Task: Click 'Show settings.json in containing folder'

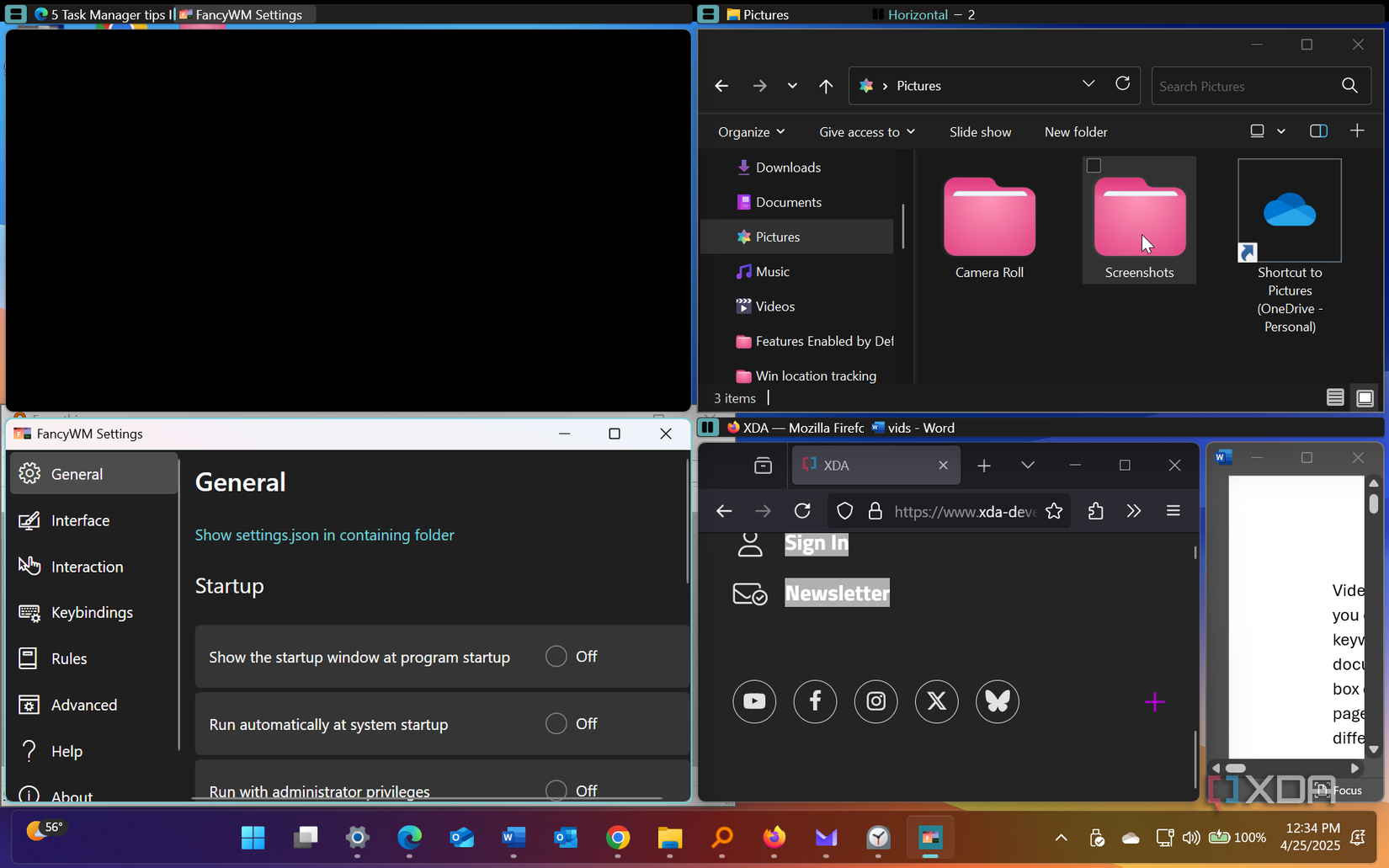Action: click(324, 535)
